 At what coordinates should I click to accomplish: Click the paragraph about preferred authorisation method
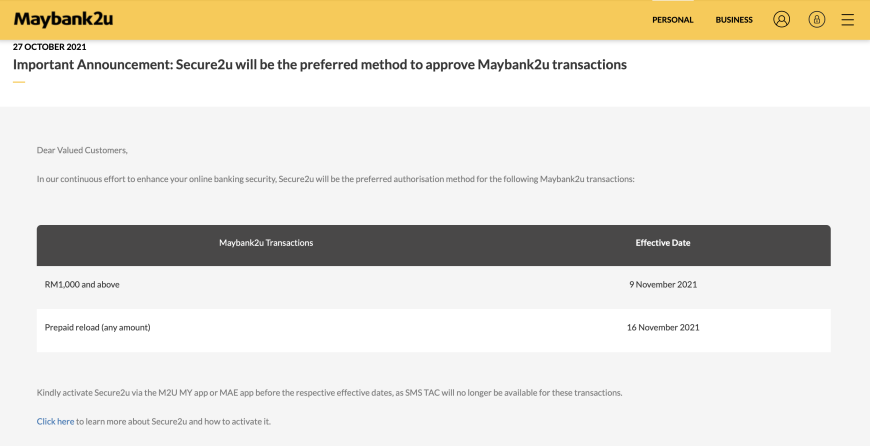(x=335, y=179)
